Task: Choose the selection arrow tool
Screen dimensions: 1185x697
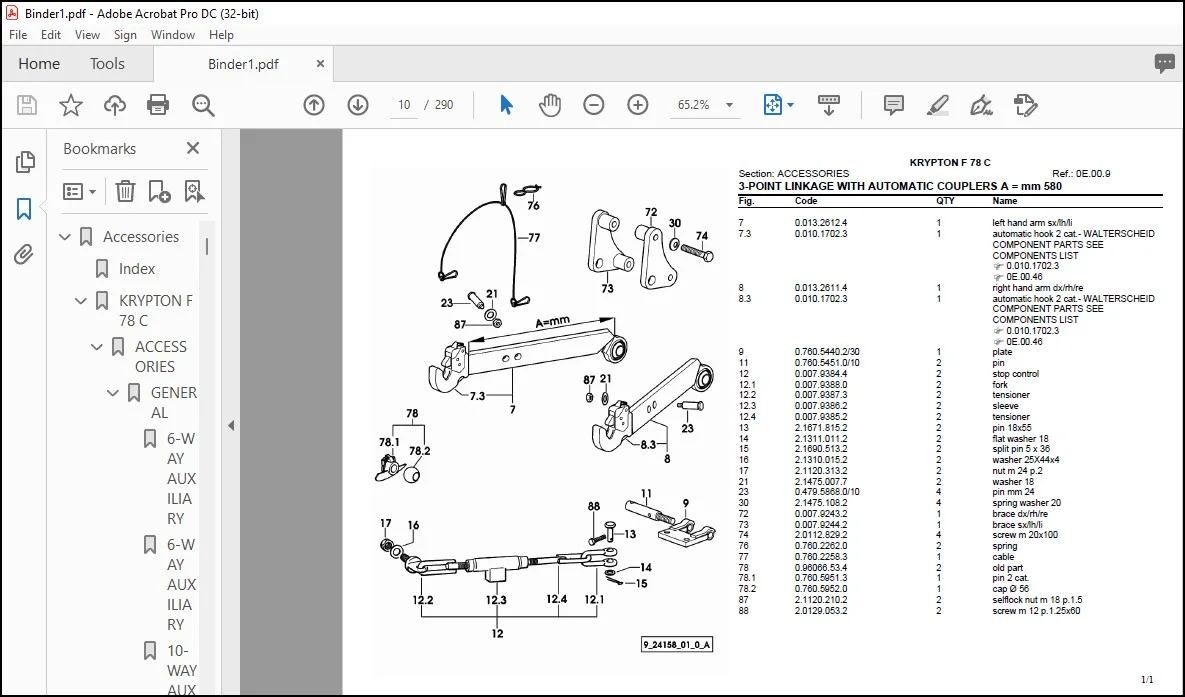Action: (x=506, y=105)
